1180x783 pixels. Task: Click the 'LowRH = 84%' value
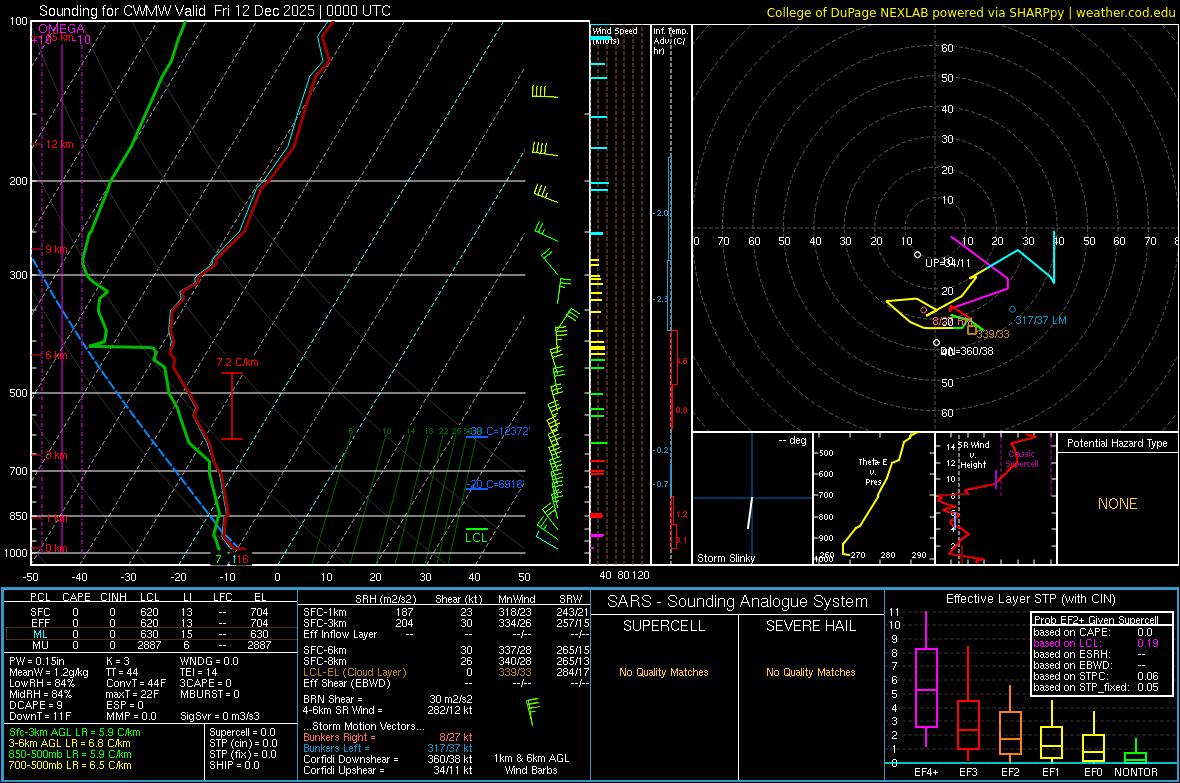[x=42, y=684]
